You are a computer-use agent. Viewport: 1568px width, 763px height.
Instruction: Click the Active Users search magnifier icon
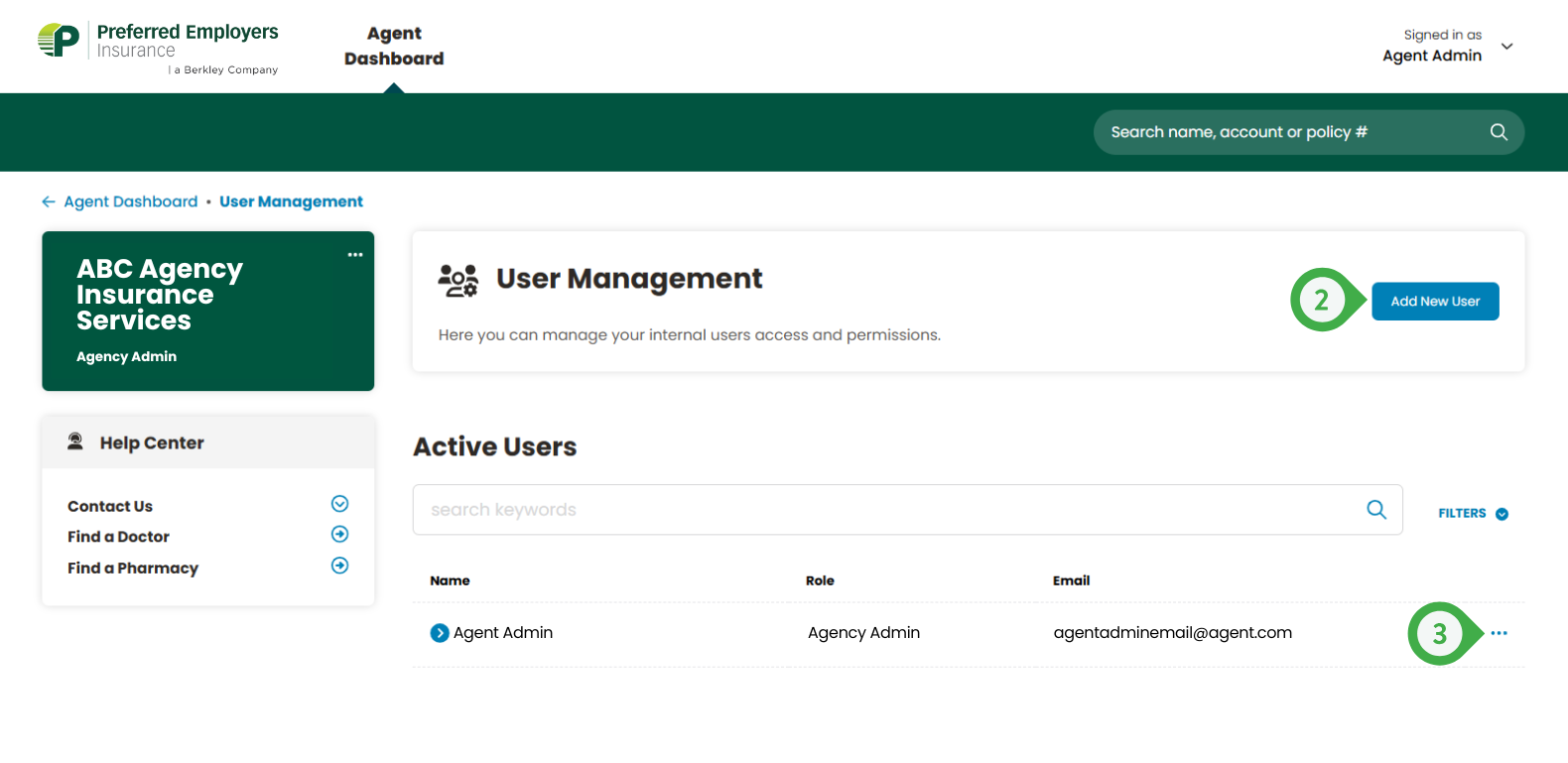click(x=1376, y=510)
